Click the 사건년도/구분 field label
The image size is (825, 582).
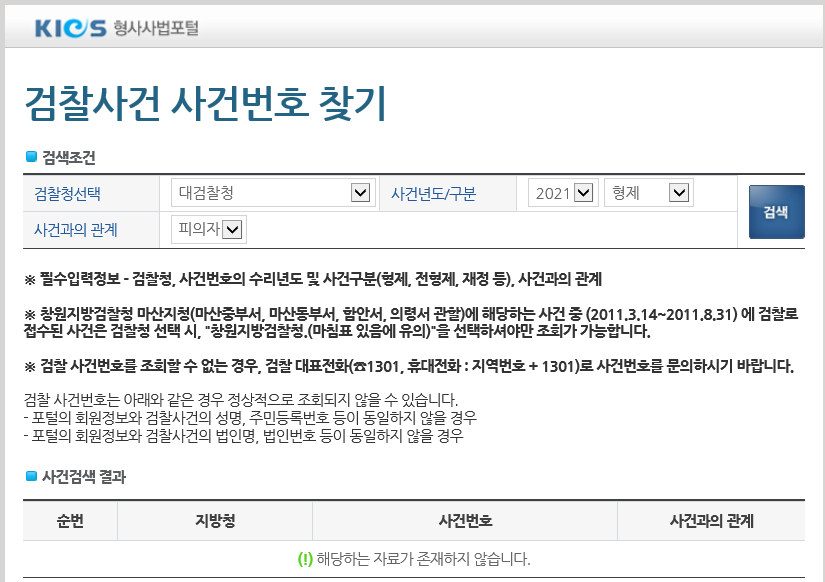433,194
